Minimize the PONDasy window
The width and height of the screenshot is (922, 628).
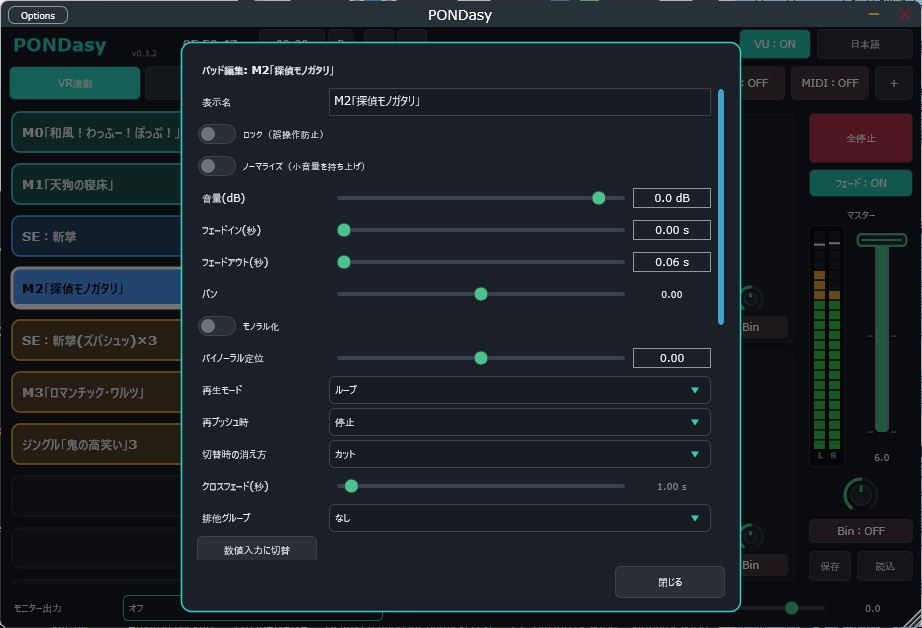[x=874, y=14]
